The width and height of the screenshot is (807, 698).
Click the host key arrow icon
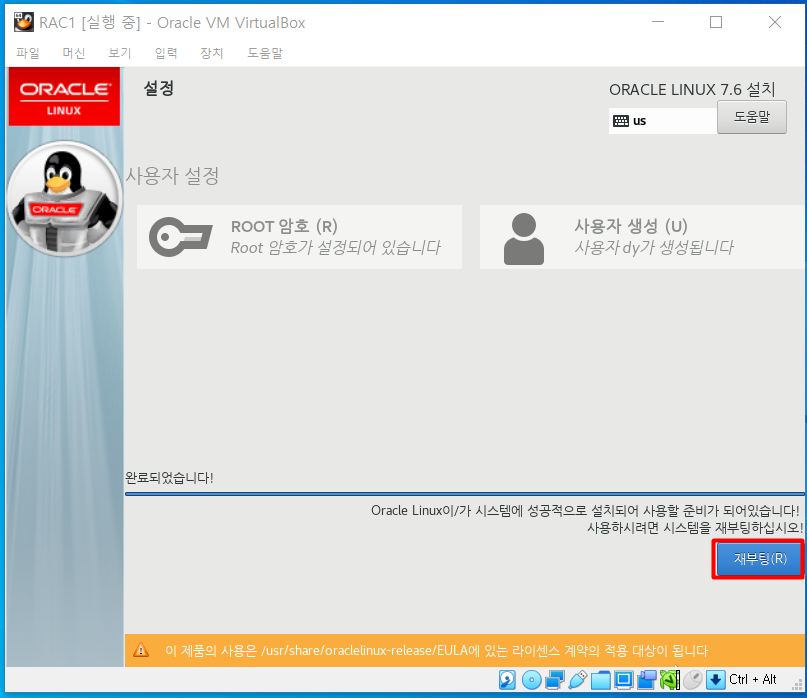tap(715, 679)
